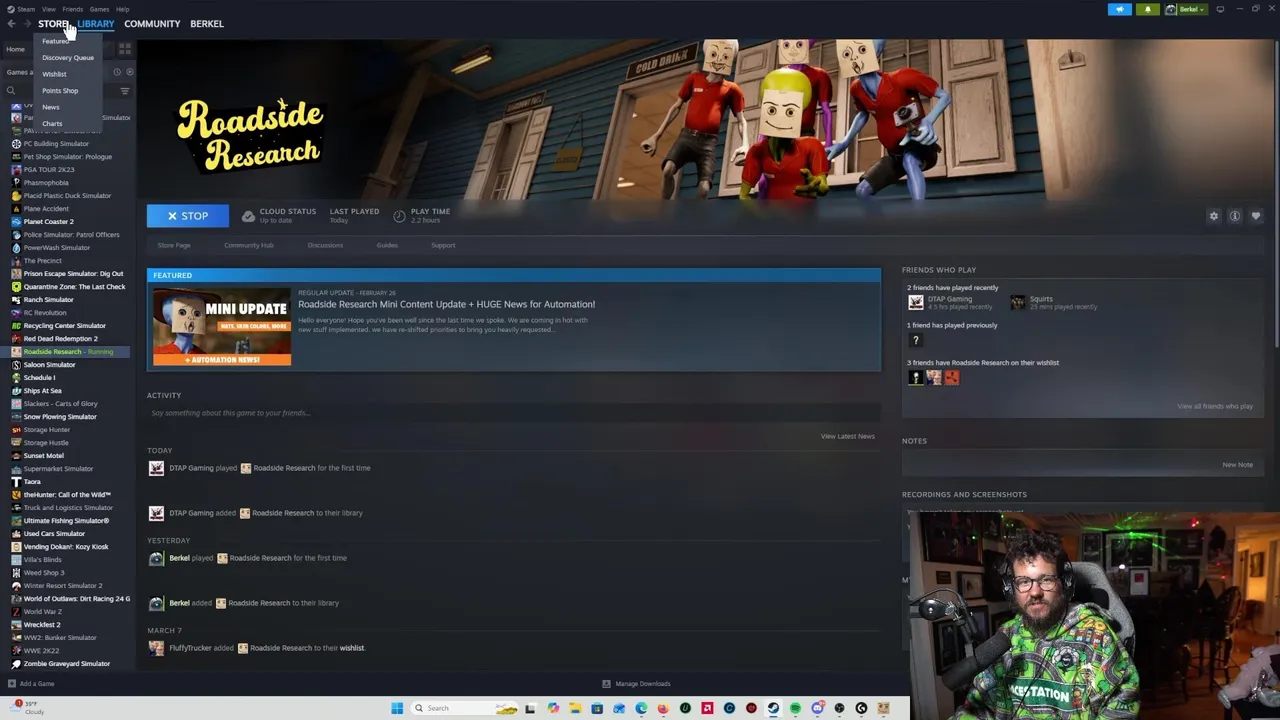Click unknown friend question mark avatar
Viewport: 1280px width, 720px height.
915,340
